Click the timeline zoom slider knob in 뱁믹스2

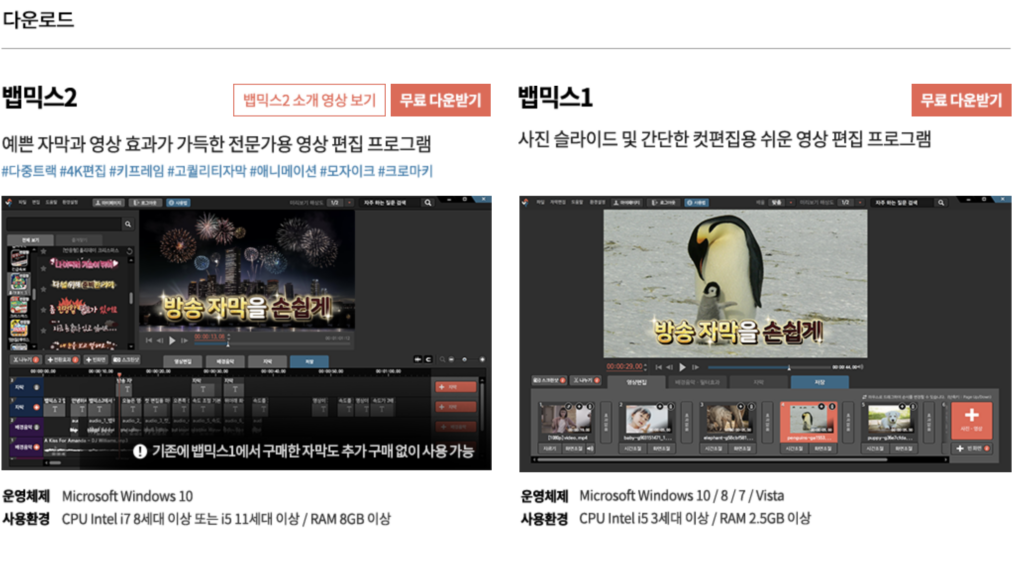pos(464,360)
